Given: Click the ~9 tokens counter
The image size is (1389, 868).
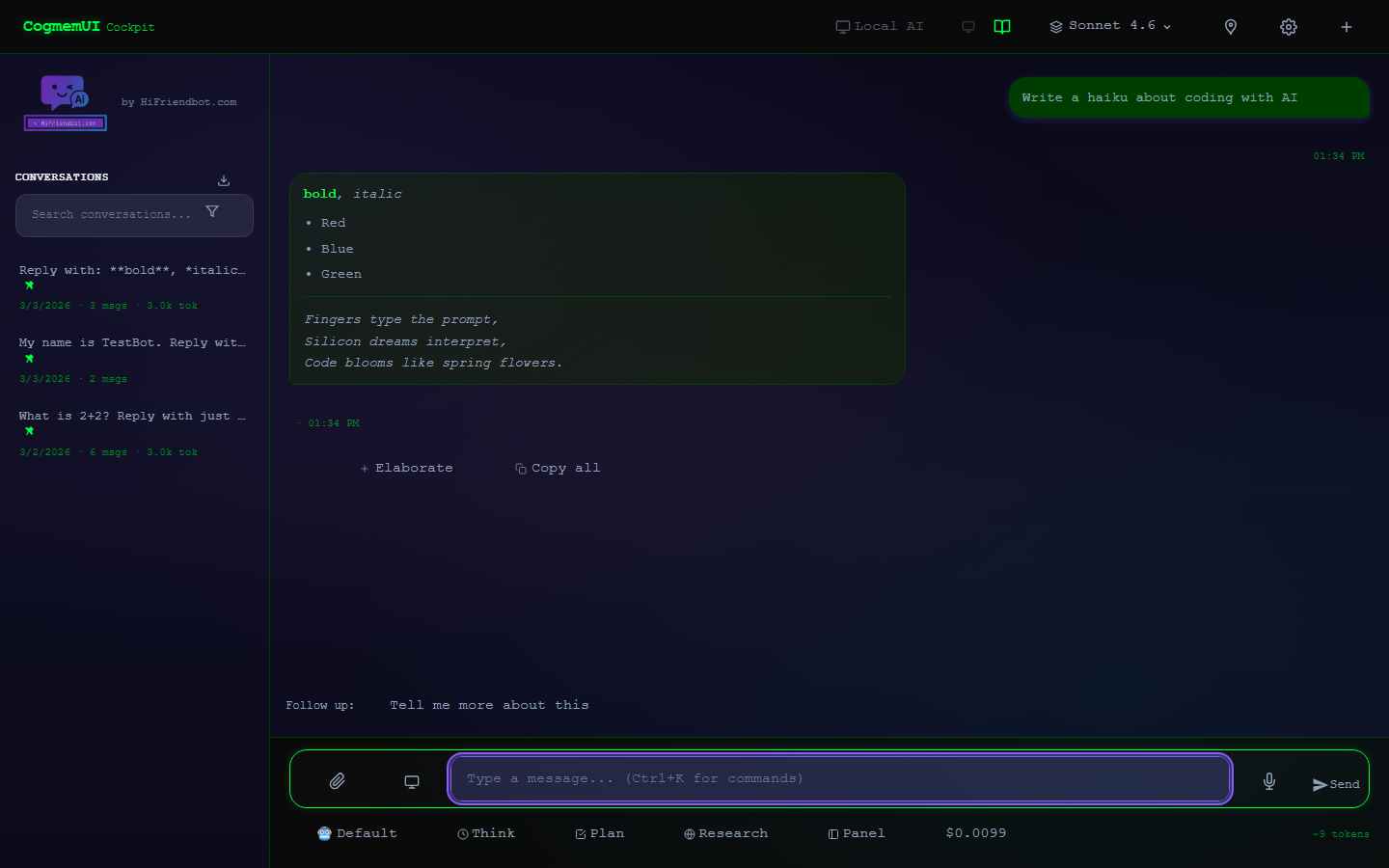Looking at the screenshot, I should (1341, 834).
